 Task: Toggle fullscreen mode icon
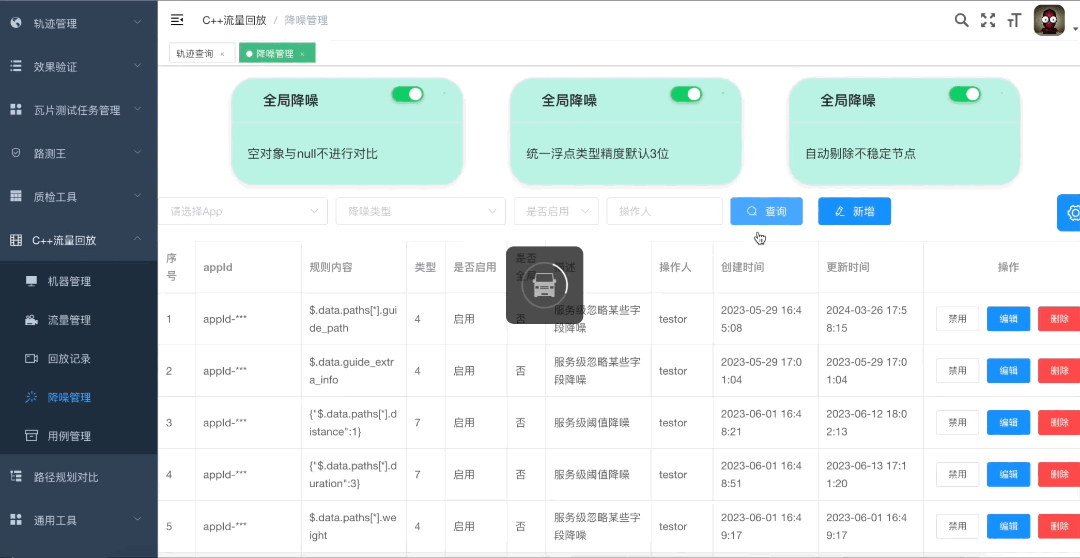pos(988,20)
